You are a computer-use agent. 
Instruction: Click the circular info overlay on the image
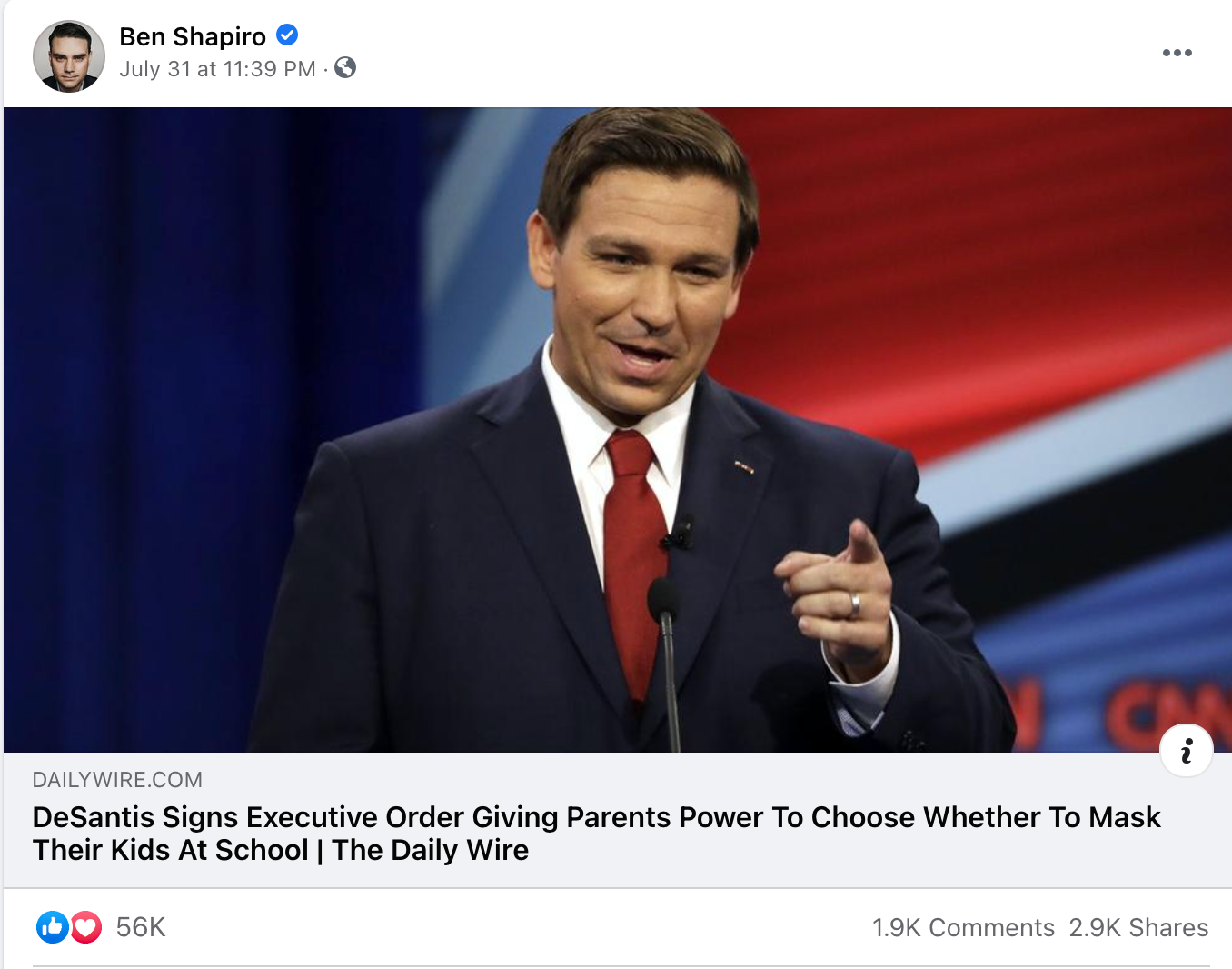tap(1187, 750)
